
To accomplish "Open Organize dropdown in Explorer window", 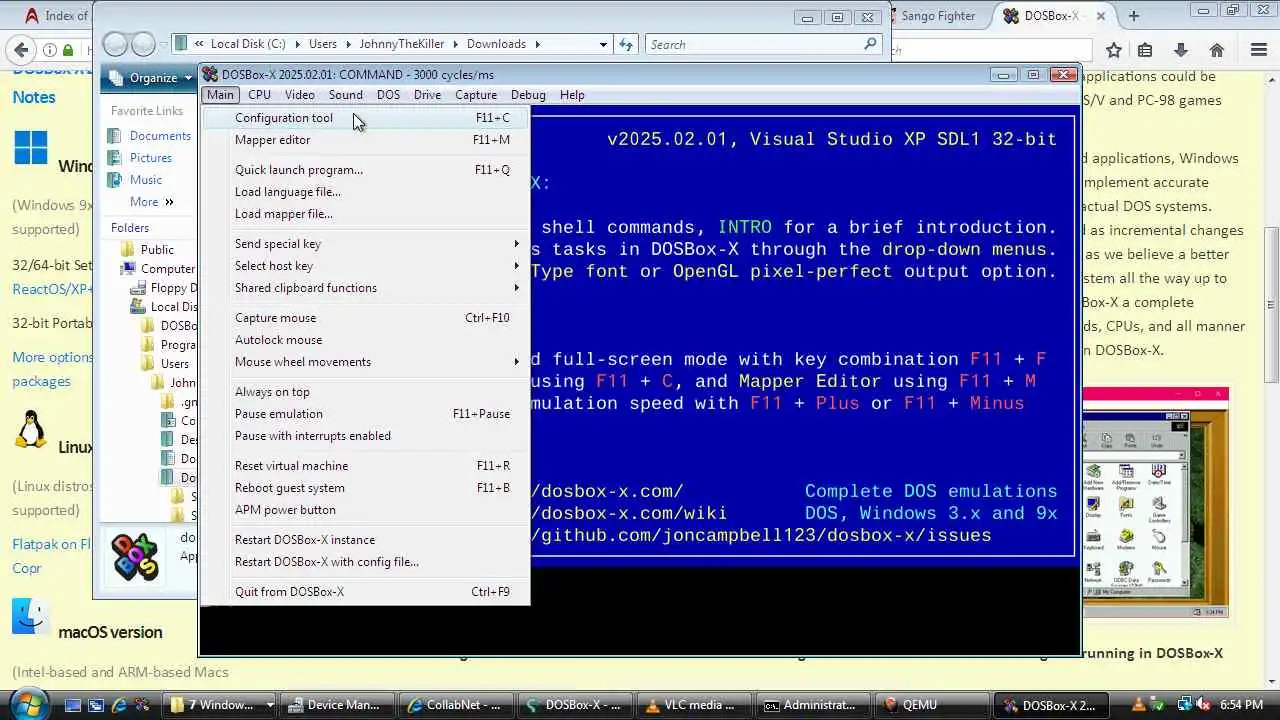I will (x=150, y=78).
